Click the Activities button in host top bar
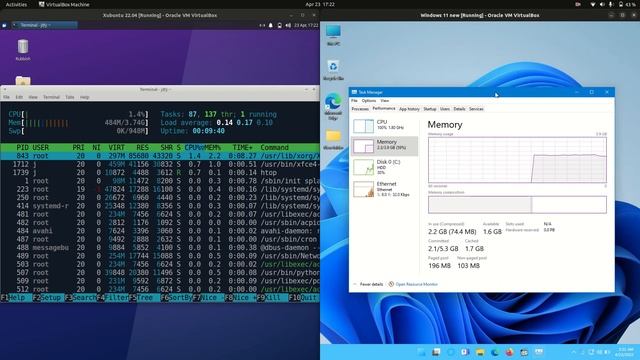The height and width of the screenshot is (360, 640). (16, 4)
